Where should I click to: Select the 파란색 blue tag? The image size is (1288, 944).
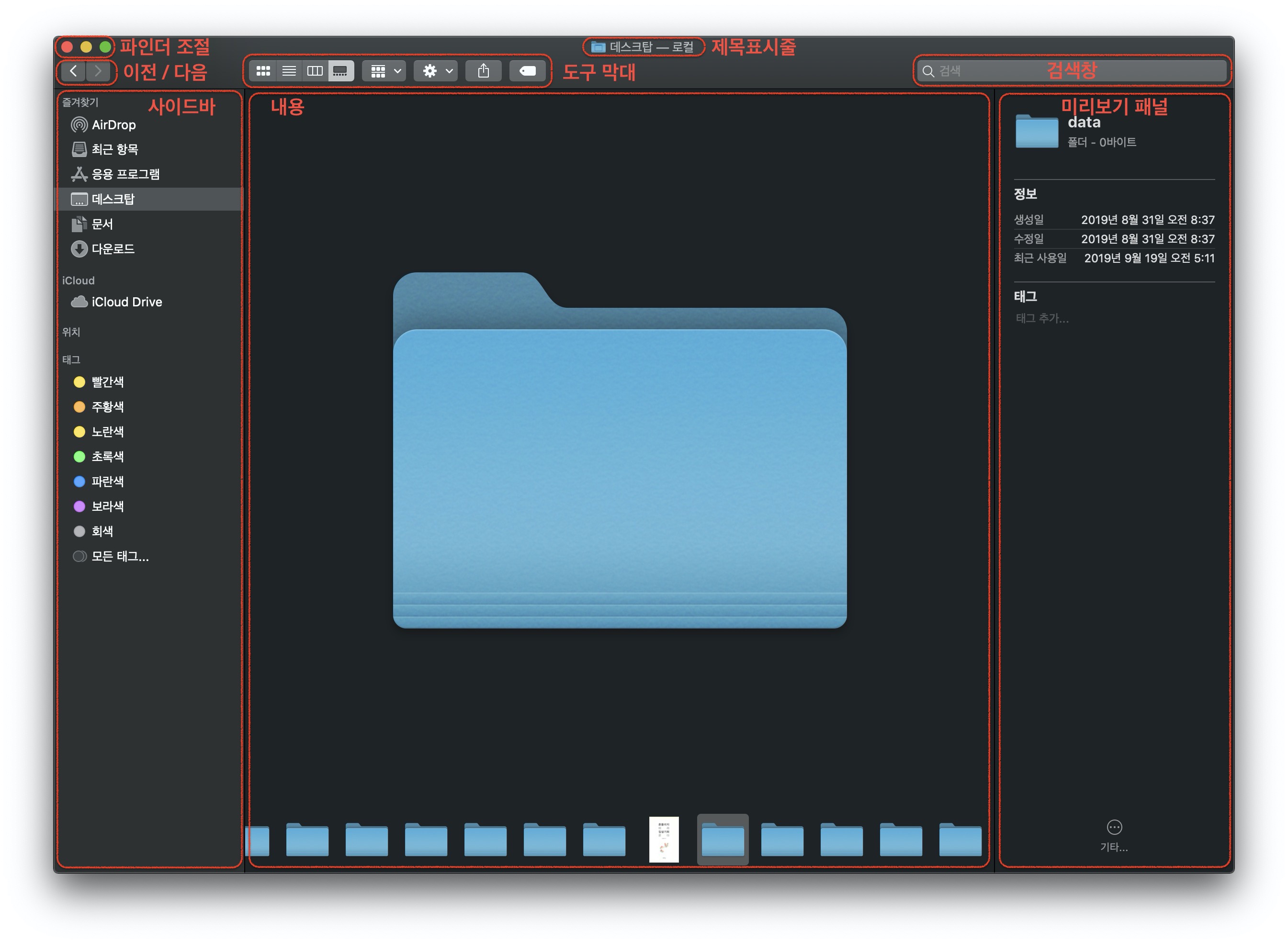[107, 481]
